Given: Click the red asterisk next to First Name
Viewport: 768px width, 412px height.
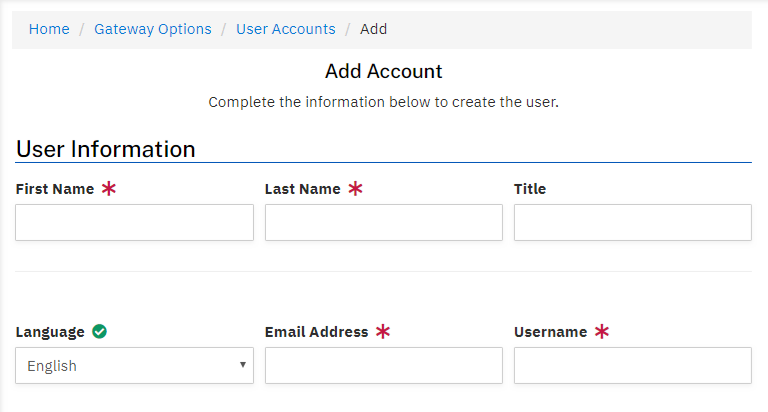Looking at the screenshot, I should click(x=109, y=189).
